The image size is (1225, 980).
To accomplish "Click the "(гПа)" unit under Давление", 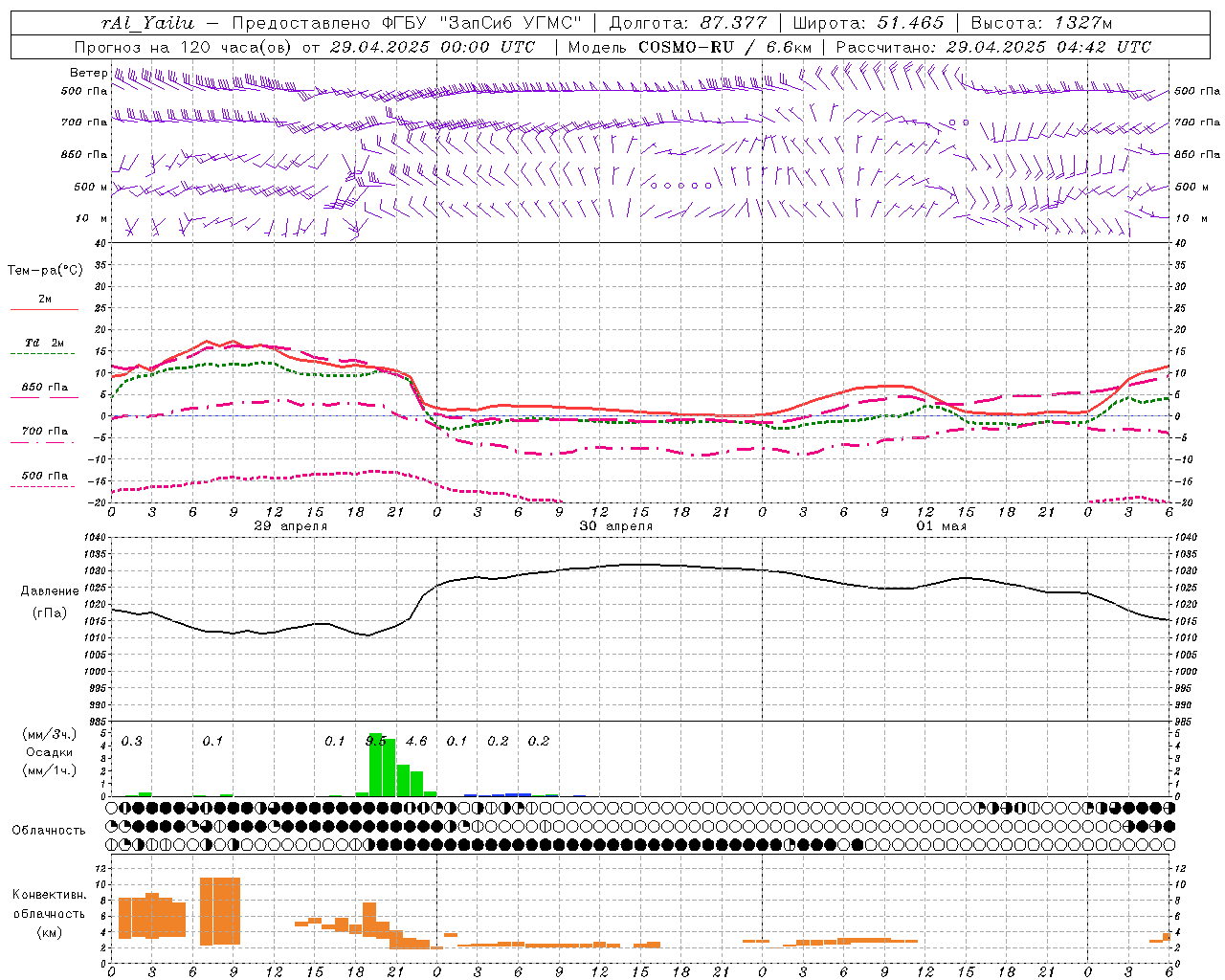I will pos(50,612).
